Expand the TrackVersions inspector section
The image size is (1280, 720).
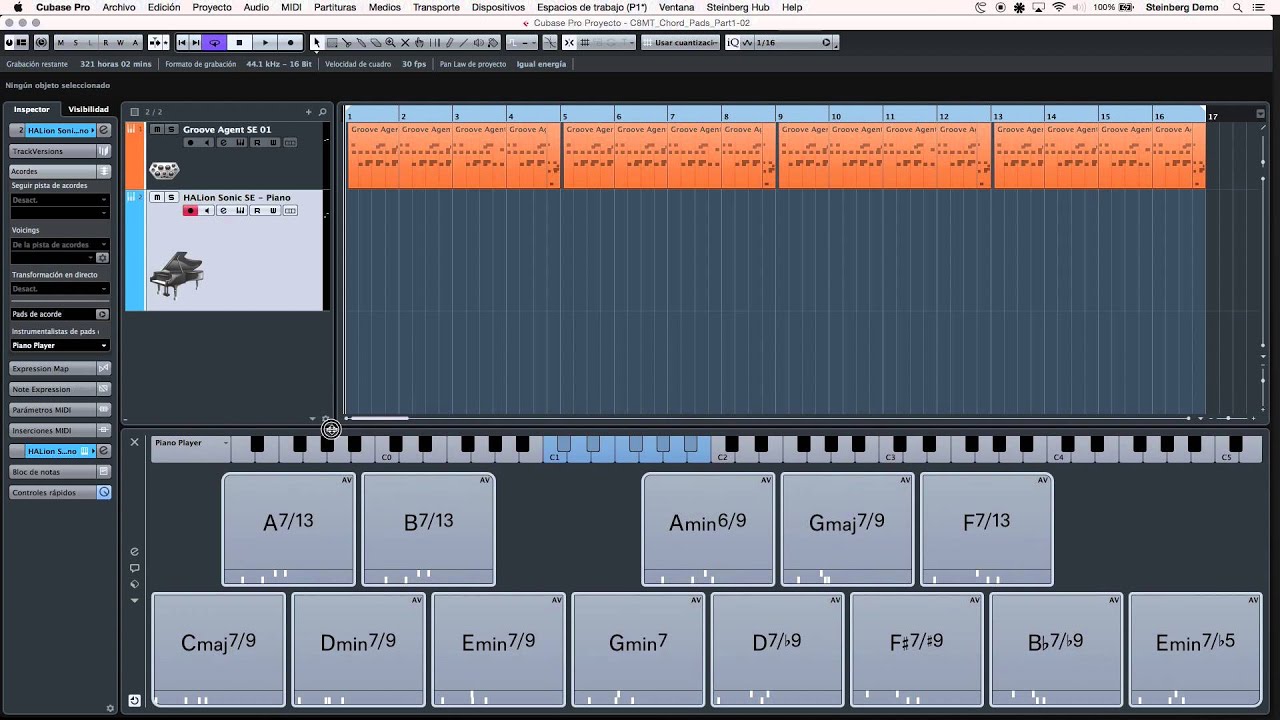coord(60,151)
